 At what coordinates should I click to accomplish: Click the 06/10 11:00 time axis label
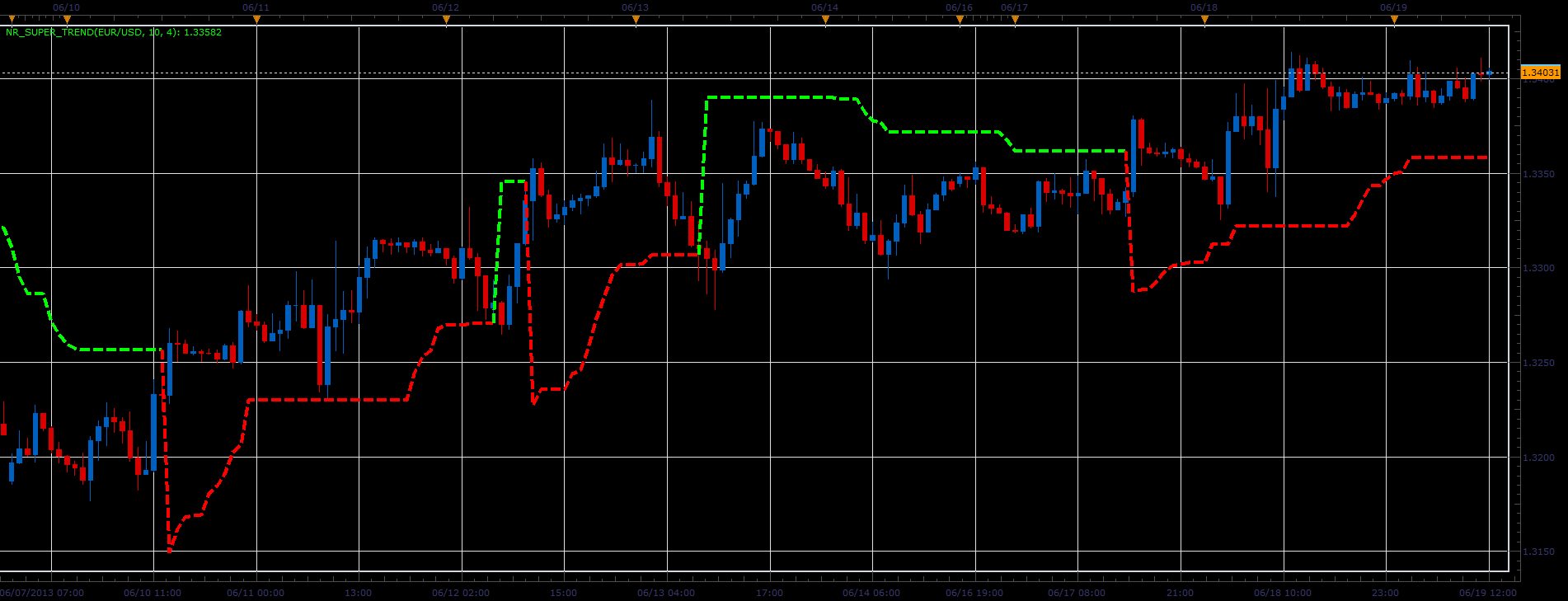tap(153, 593)
